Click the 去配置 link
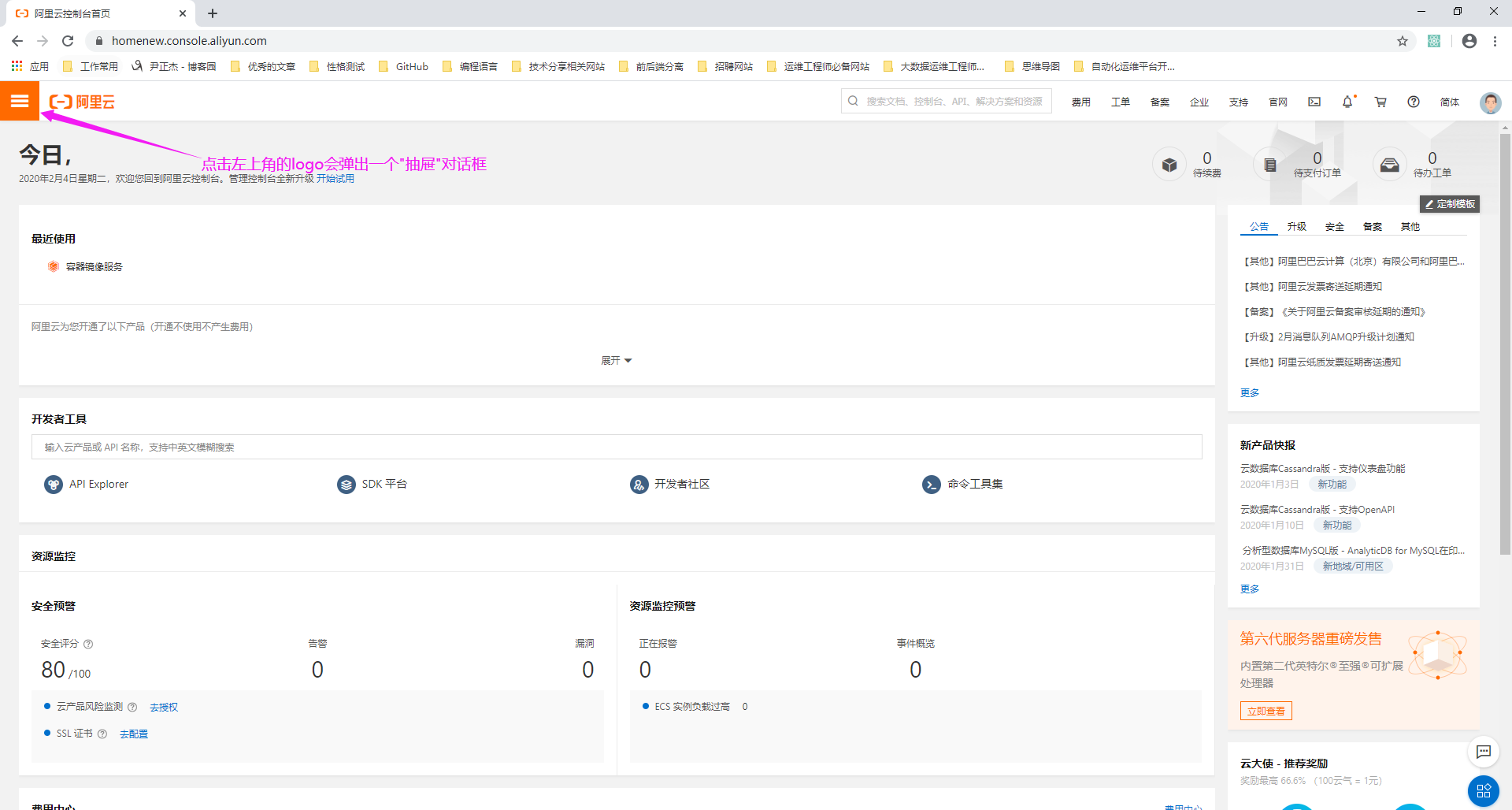 click(x=134, y=734)
